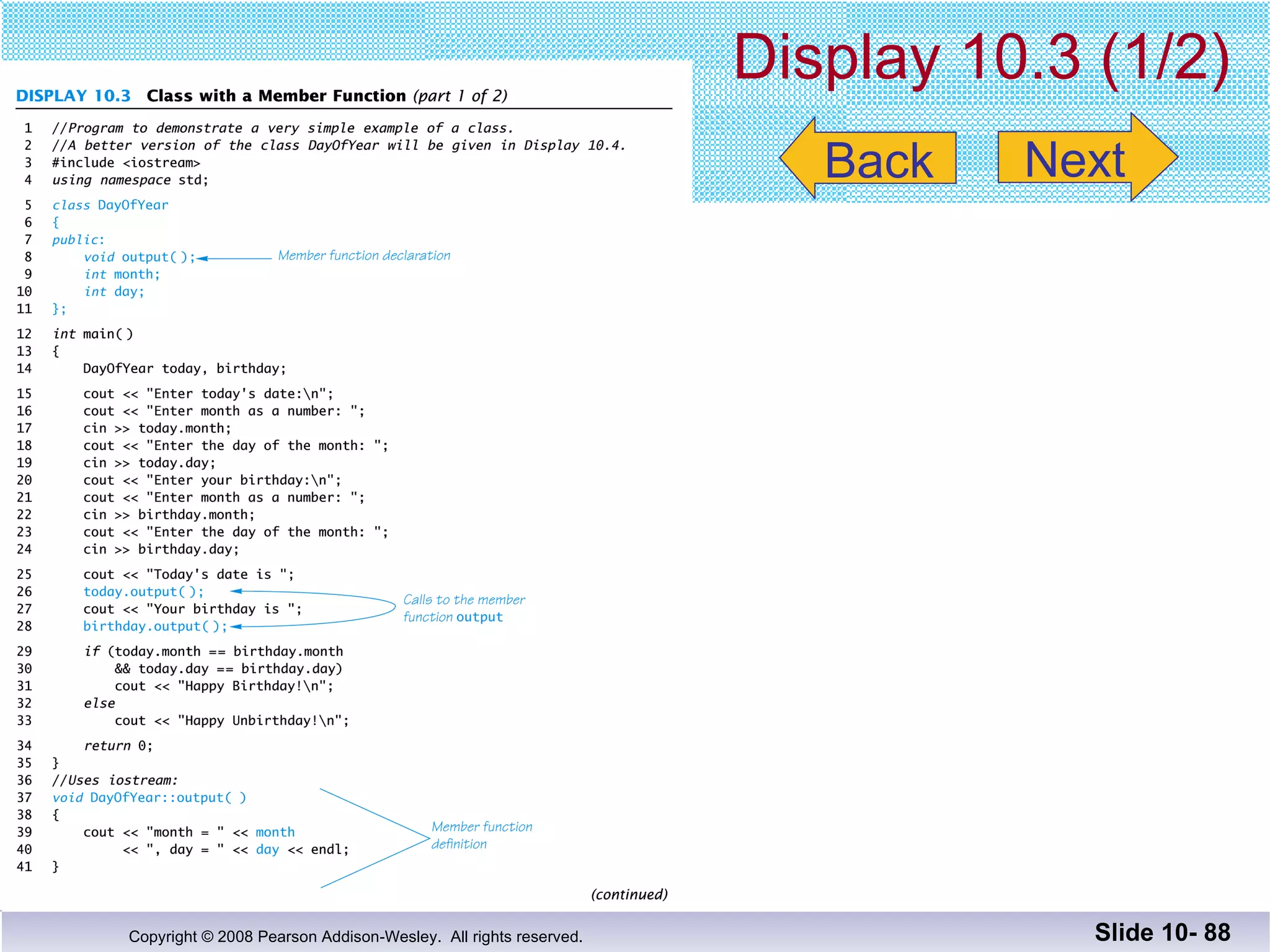This screenshot has height=952, width=1270.
Task: Click the Pearson Addison-Wesley copyright notice
Action: [355, 936]
